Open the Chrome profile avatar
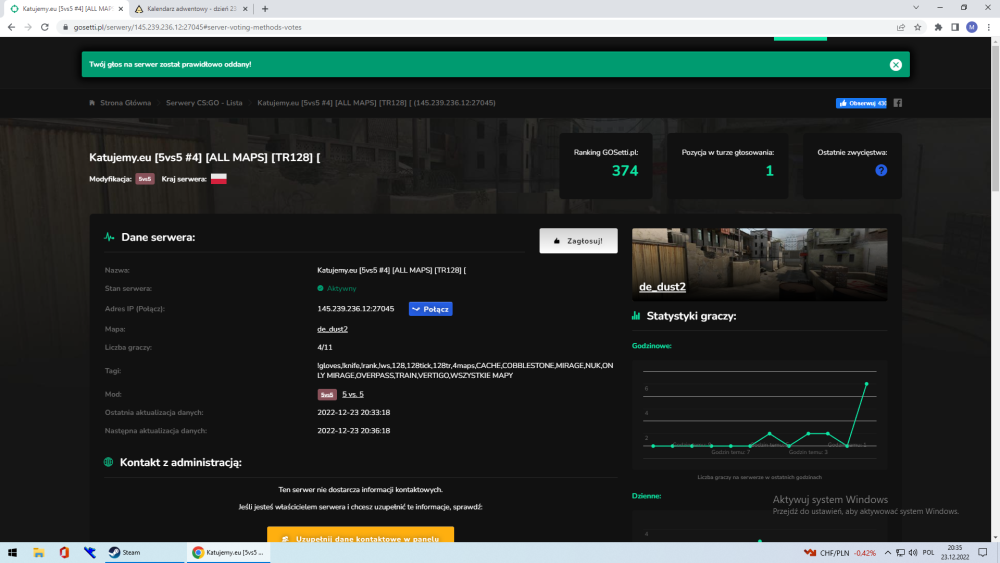Viewport: 1000px width, 563px height. point(971,27)
